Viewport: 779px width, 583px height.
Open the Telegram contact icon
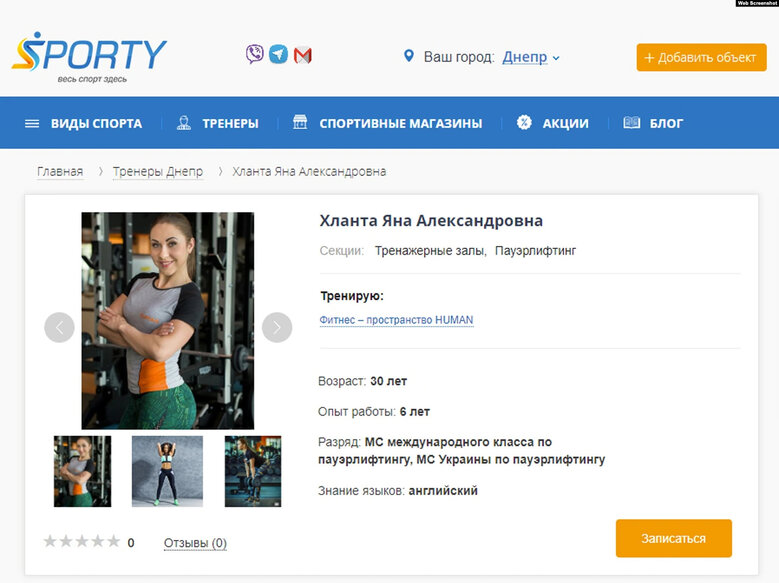click(278, 54)
